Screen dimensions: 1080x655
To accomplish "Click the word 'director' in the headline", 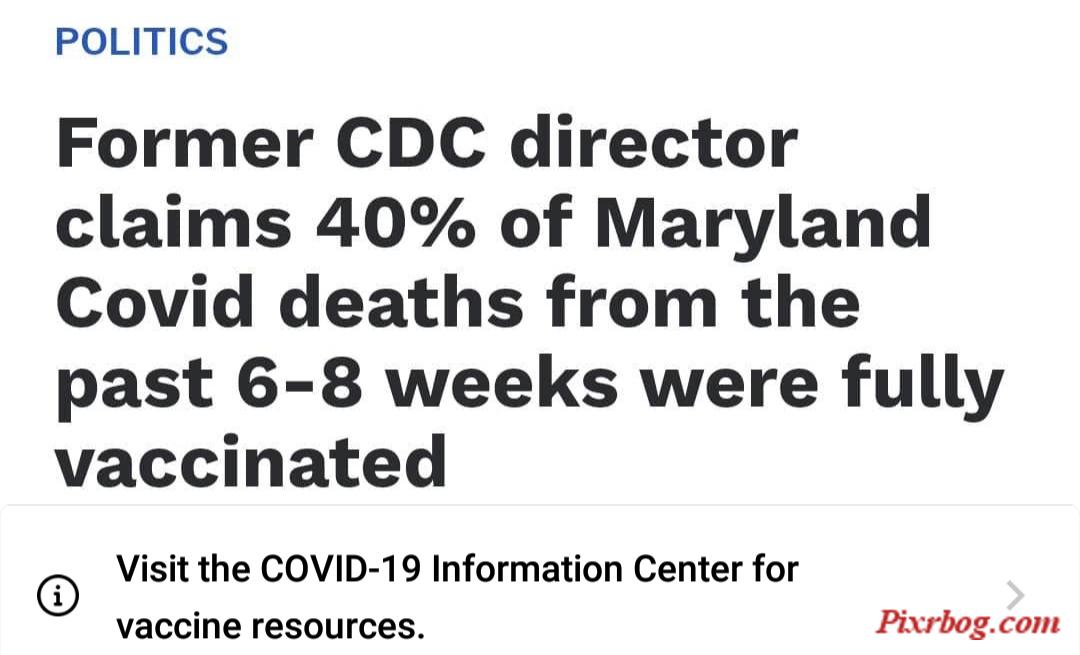I will click(654, 143).
